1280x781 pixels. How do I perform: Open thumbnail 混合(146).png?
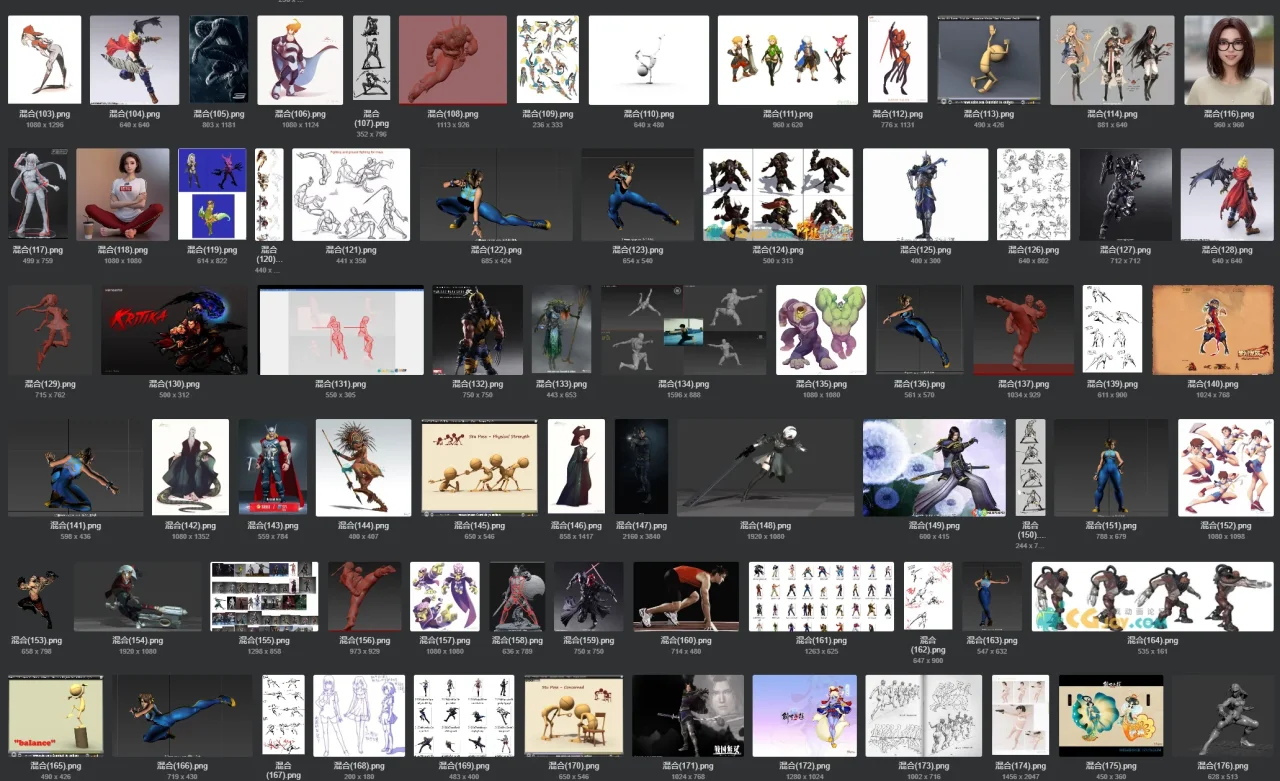tap(577, 467)
